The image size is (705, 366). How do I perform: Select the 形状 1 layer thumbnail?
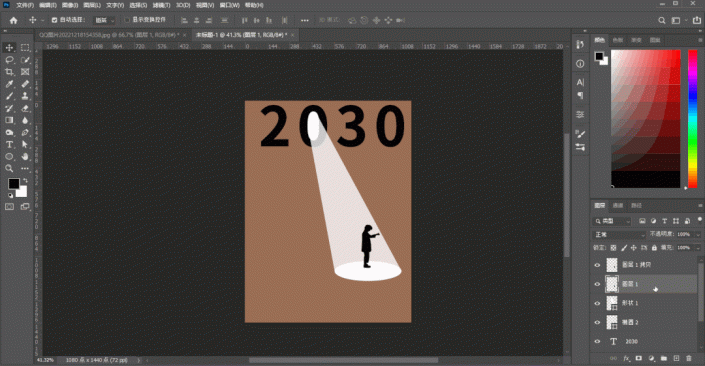point(612,303)
